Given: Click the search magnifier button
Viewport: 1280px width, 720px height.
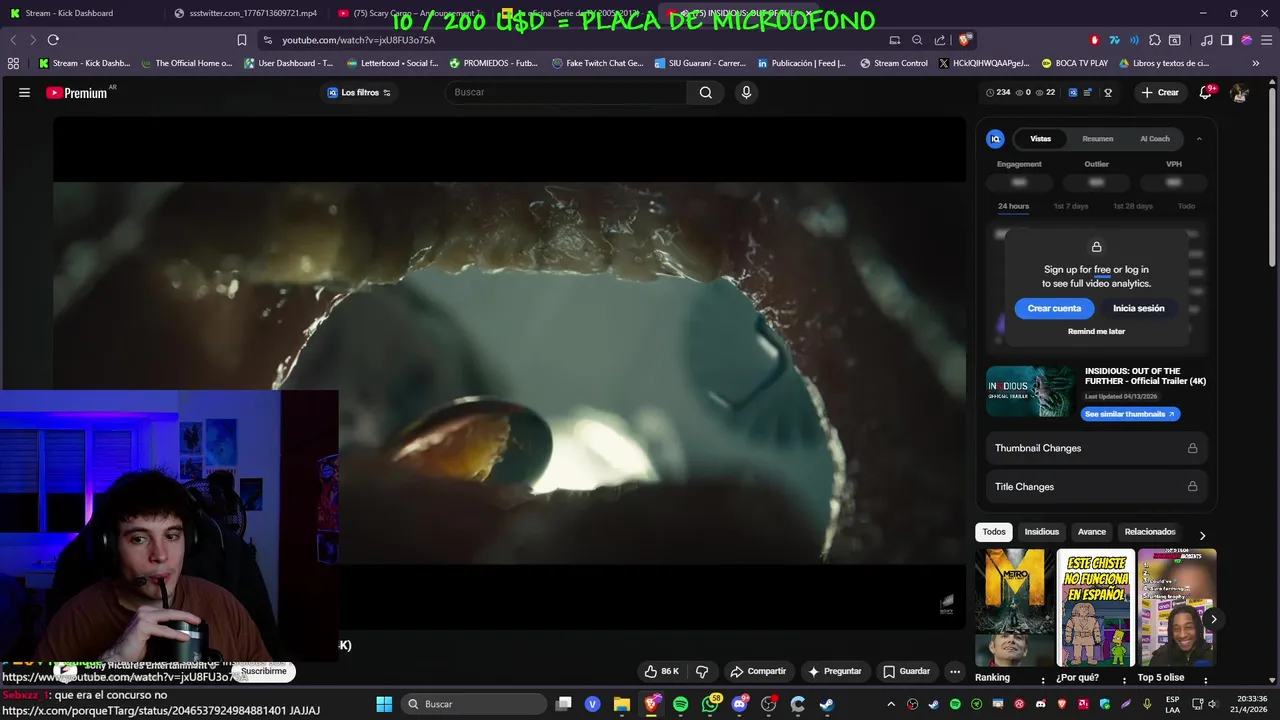Looking at the screenshot, I should pyautogui.click(x=706, y=92).
